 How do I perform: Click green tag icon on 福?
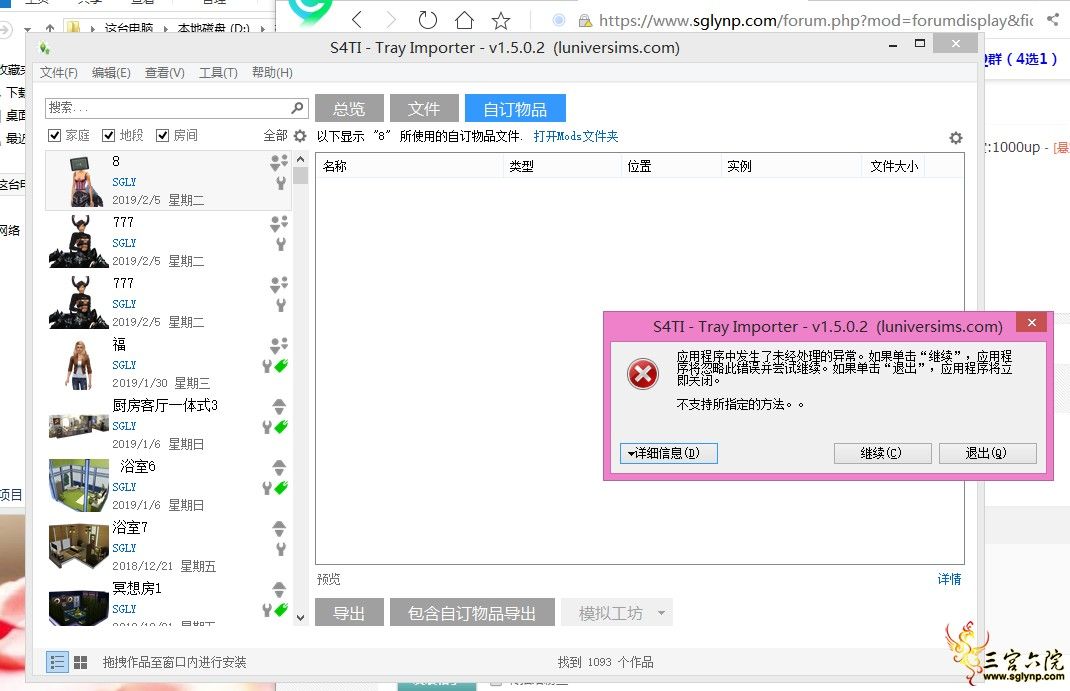281,366
